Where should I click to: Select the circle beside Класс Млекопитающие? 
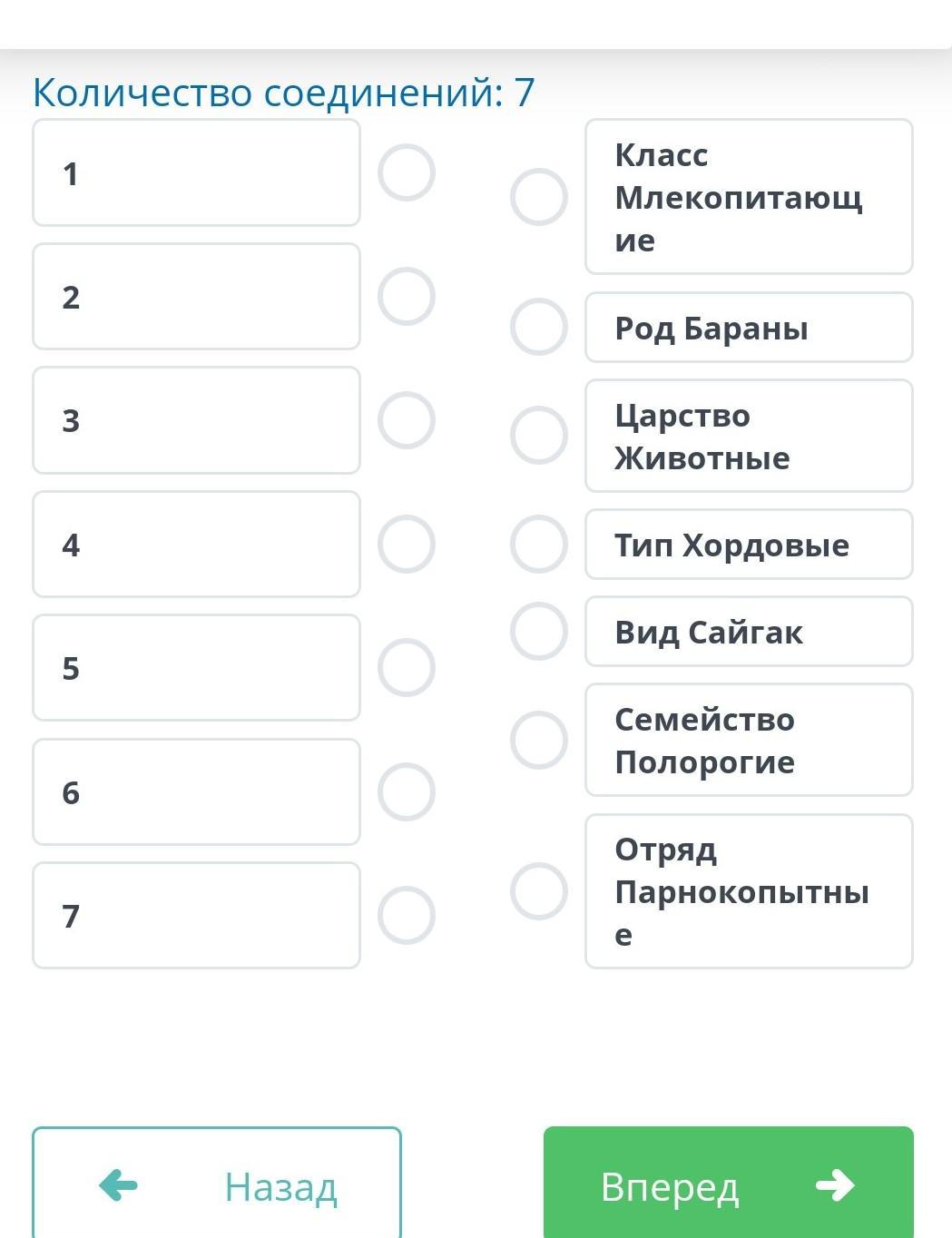point(539,197)
